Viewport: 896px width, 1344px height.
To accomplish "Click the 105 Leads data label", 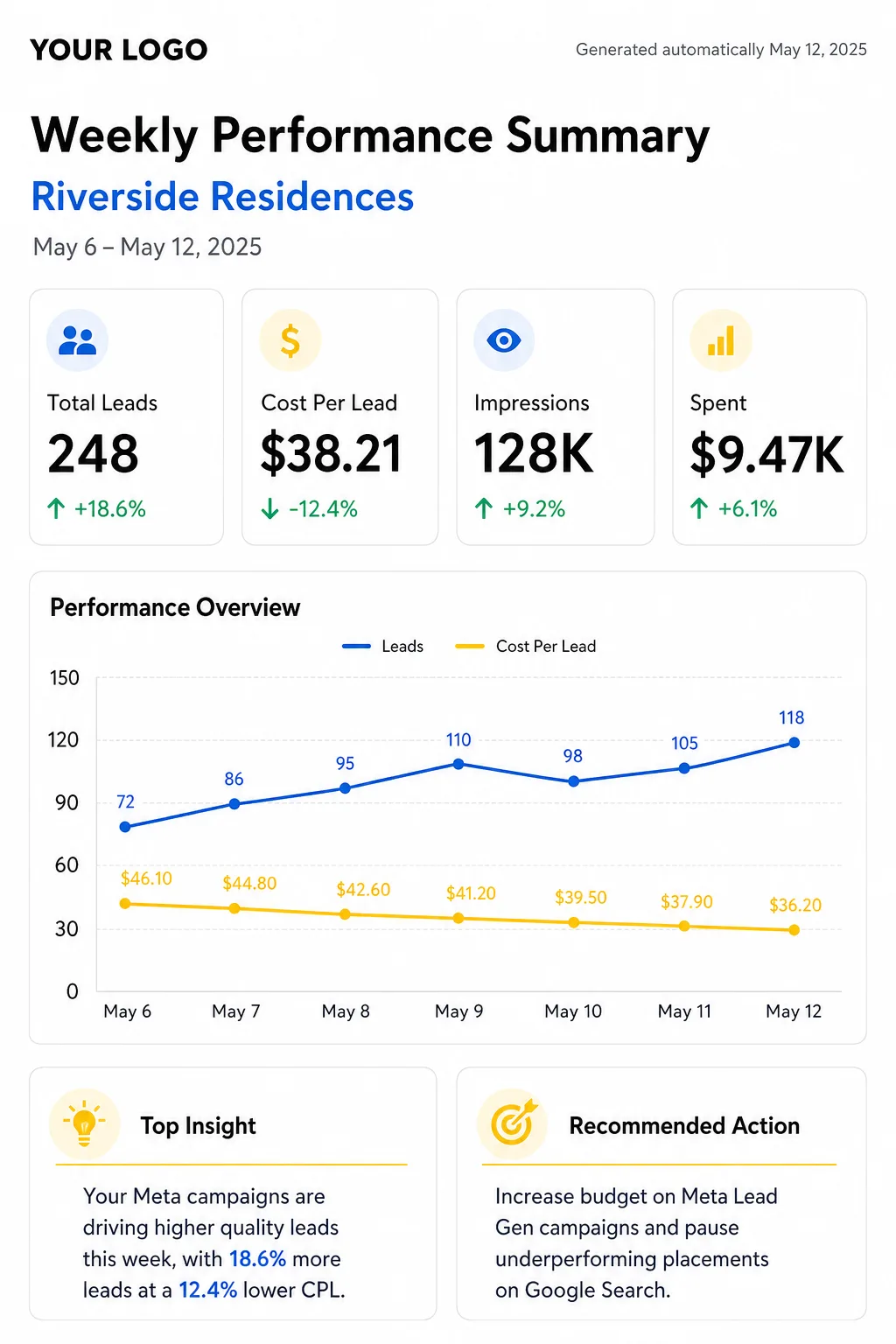I will pyautogui.click(x=685, y=744).
